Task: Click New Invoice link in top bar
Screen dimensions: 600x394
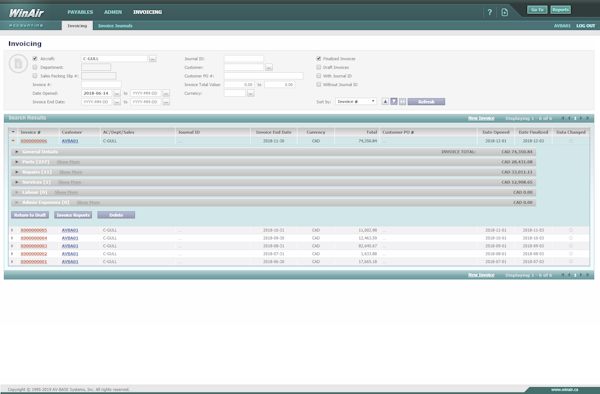Action: click(x=481, y=118)
